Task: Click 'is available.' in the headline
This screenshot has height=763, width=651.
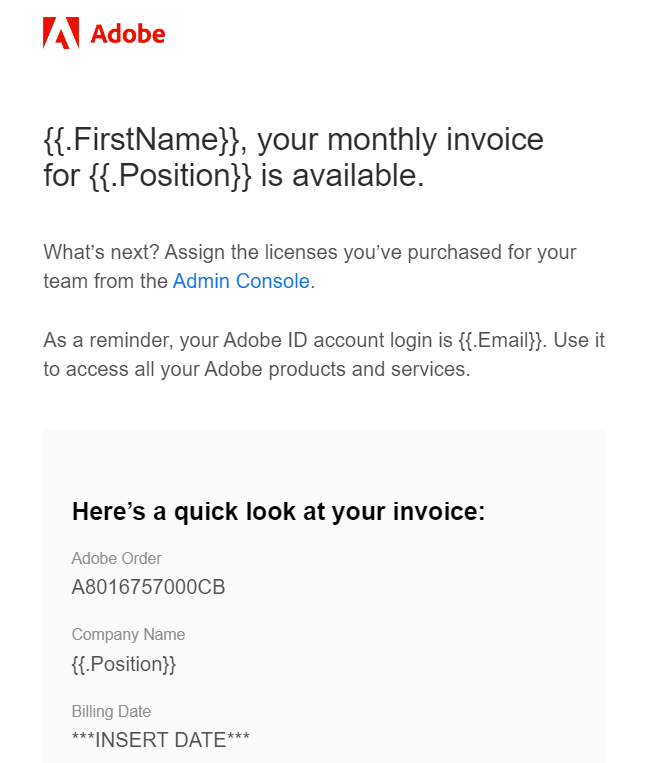Action: pyautogui.click(x=343, y=176)
